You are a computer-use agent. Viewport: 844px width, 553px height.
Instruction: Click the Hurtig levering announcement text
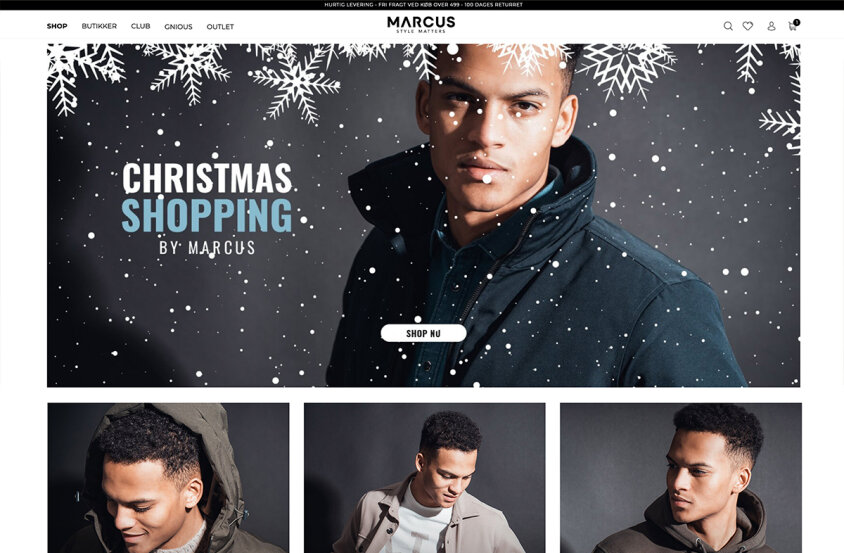click(348, 4)
